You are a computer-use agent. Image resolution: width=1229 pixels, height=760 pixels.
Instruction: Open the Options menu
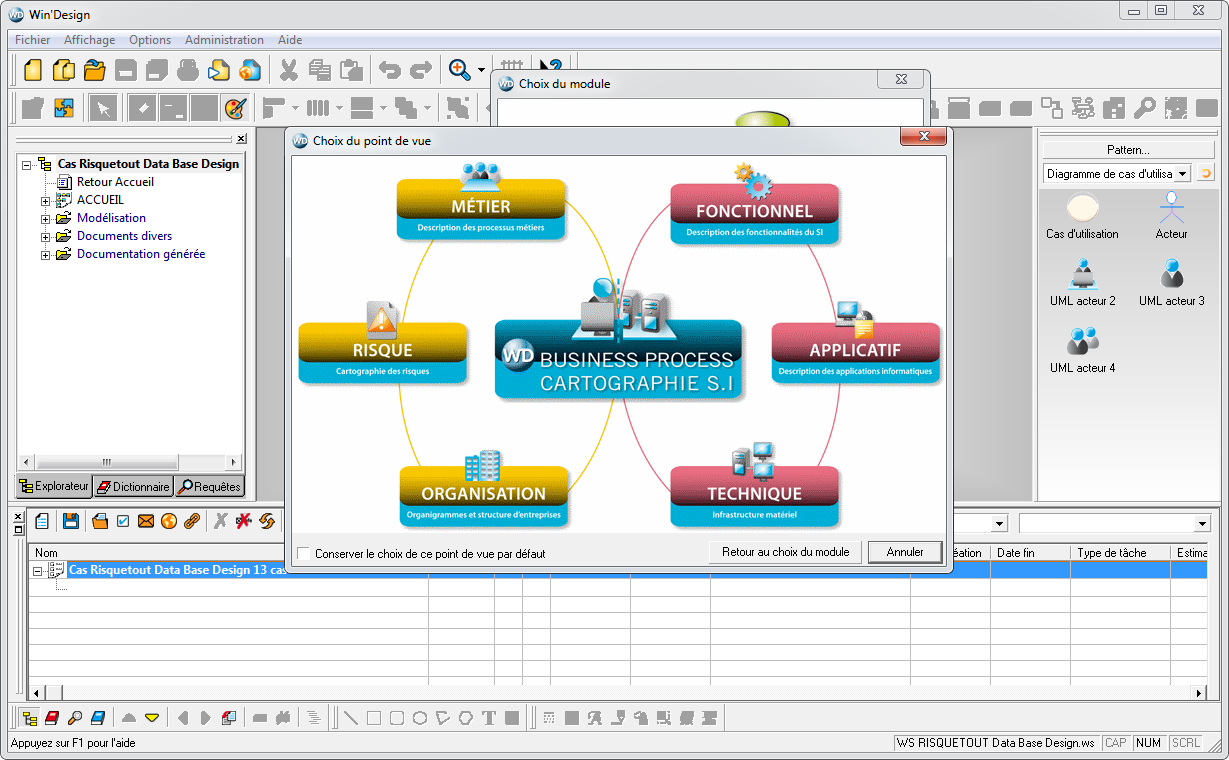pyautogui.click(x=150, y=40)
